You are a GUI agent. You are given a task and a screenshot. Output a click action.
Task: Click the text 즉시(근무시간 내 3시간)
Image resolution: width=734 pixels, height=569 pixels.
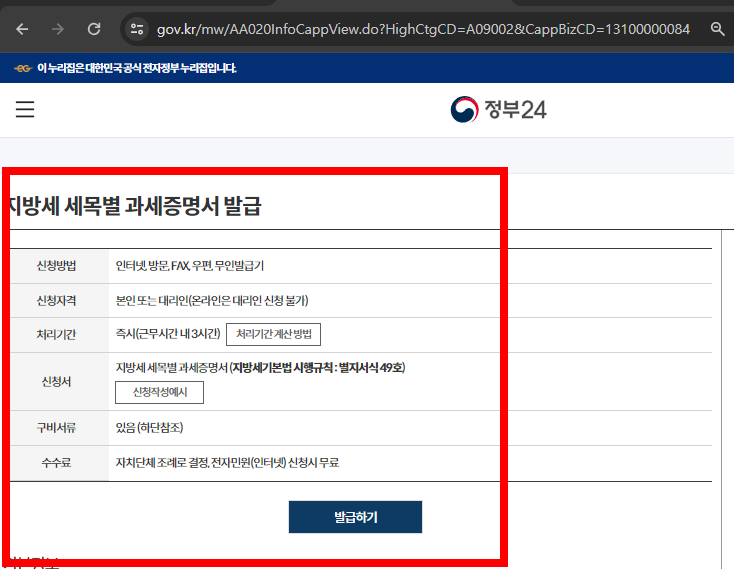tap(168, 334)
